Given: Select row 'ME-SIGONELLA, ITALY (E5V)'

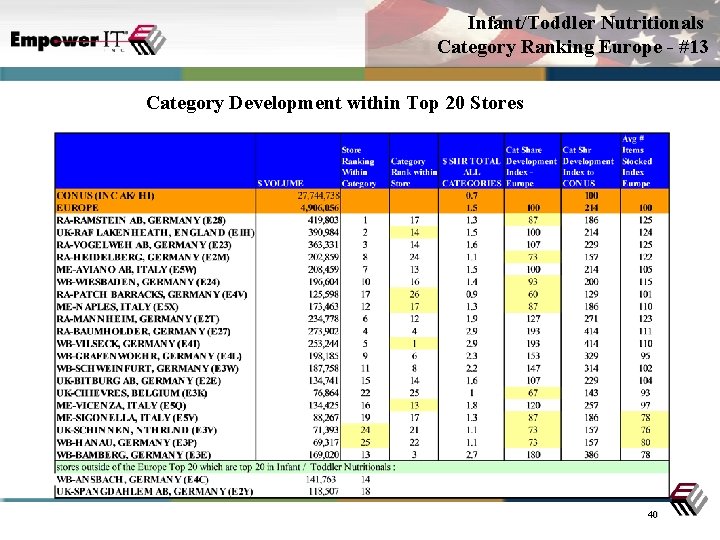Looking at the screenshot, I should [x=362, y=418].
